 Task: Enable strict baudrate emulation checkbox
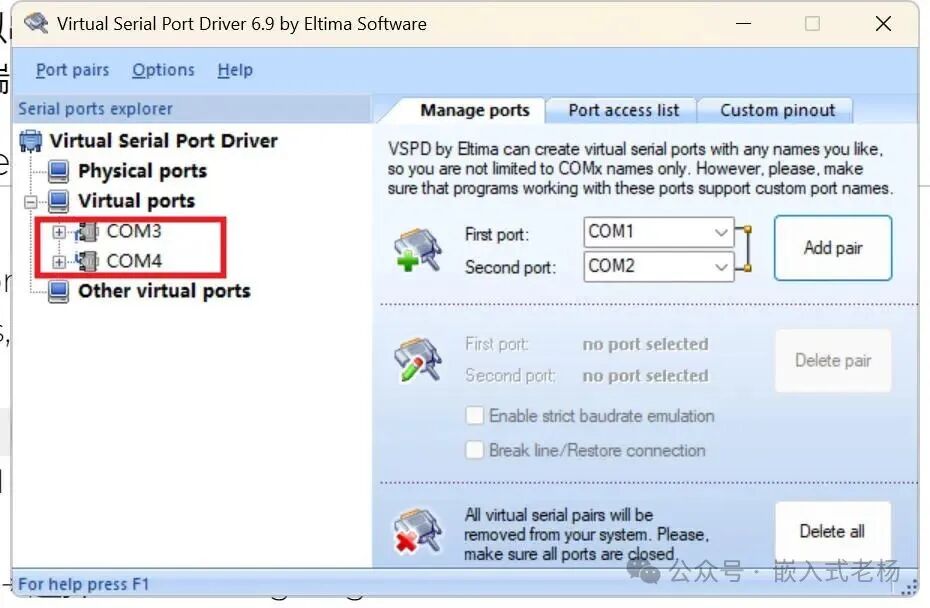pos(474,415)
